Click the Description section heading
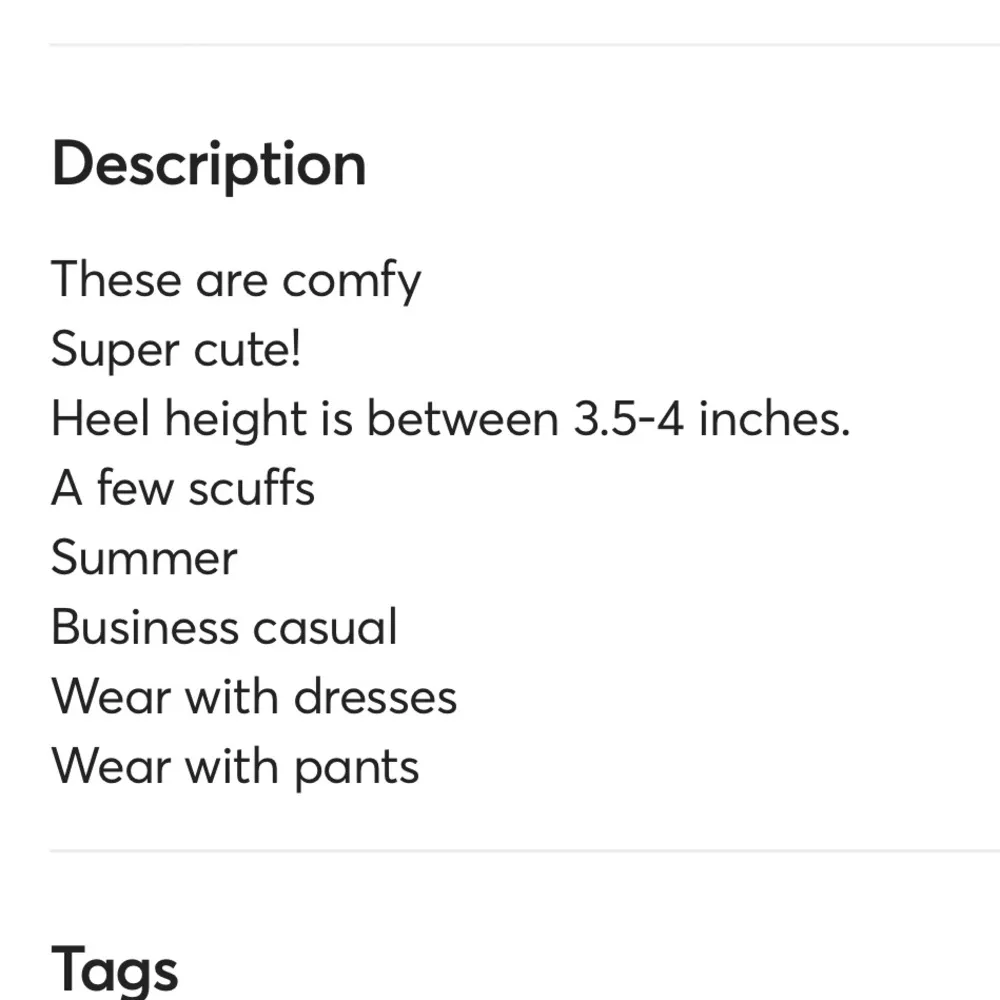Image resolution: width=1000 pixels, height=1000 pixels. (208, 166)
